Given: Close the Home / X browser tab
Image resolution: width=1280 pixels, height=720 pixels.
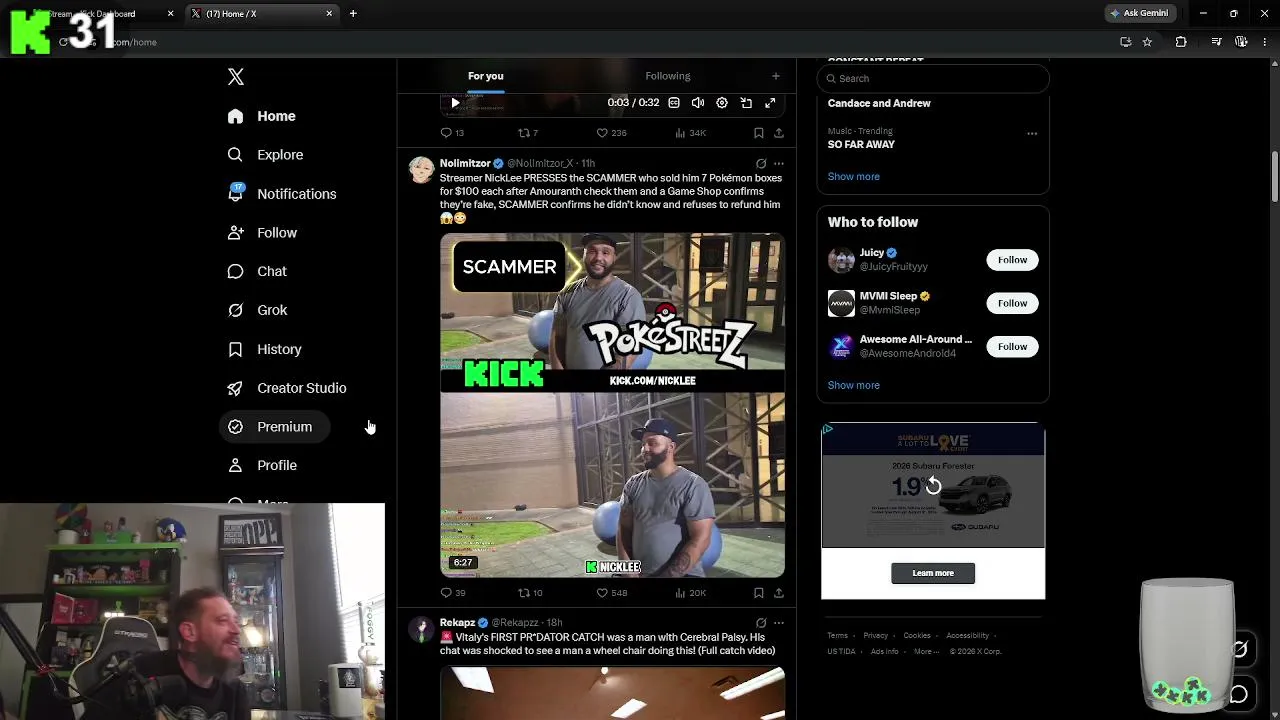Looking at the screenshot, I should (x=329, y=14).
